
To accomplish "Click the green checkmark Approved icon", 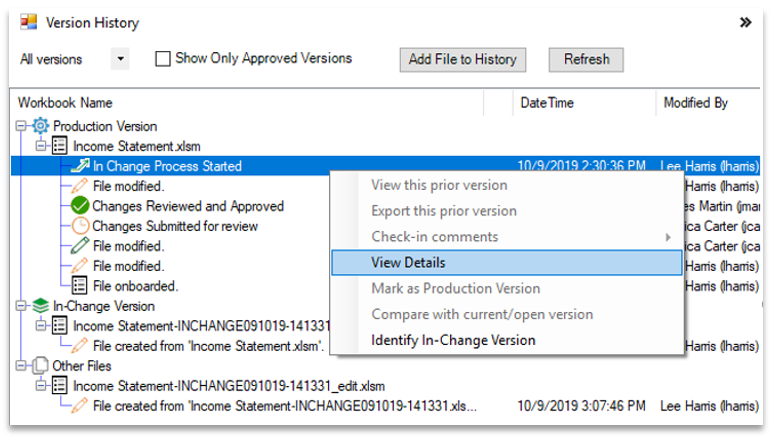I will 80,206.
